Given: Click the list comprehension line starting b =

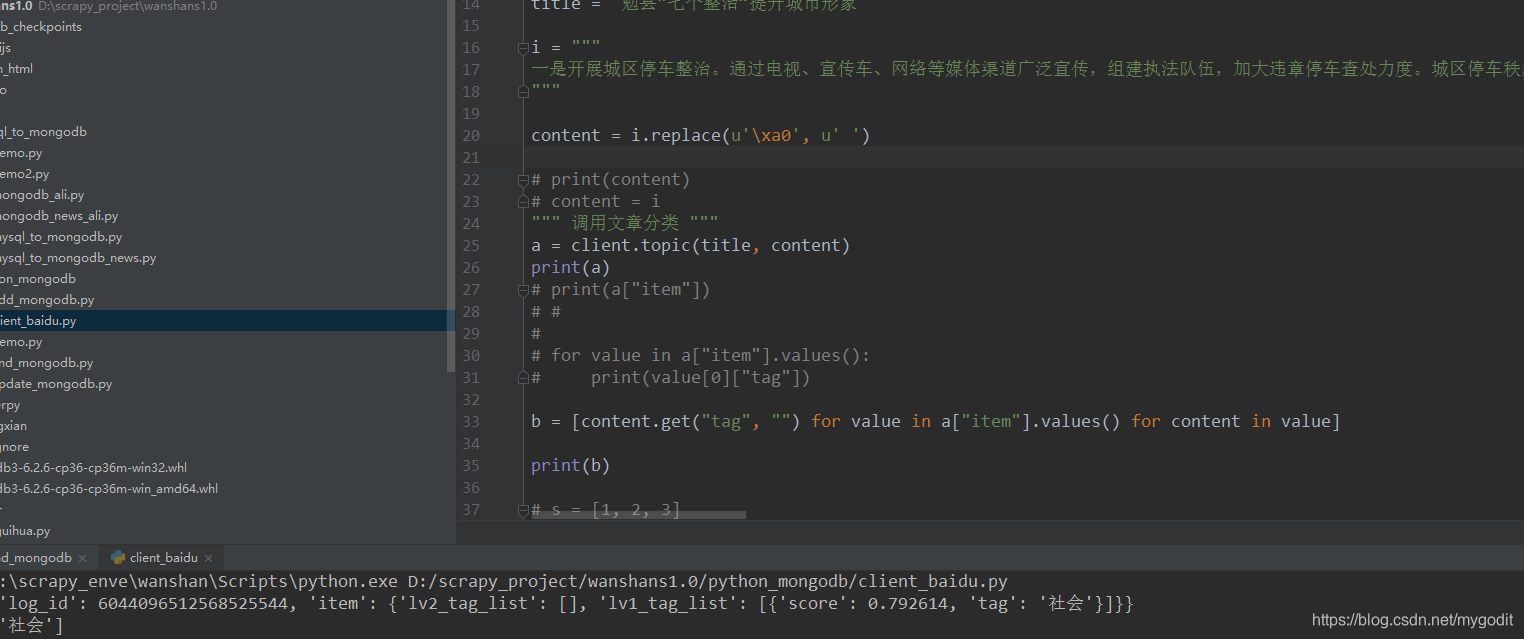Looking at the screenshot, I should [x=935, y=422].
